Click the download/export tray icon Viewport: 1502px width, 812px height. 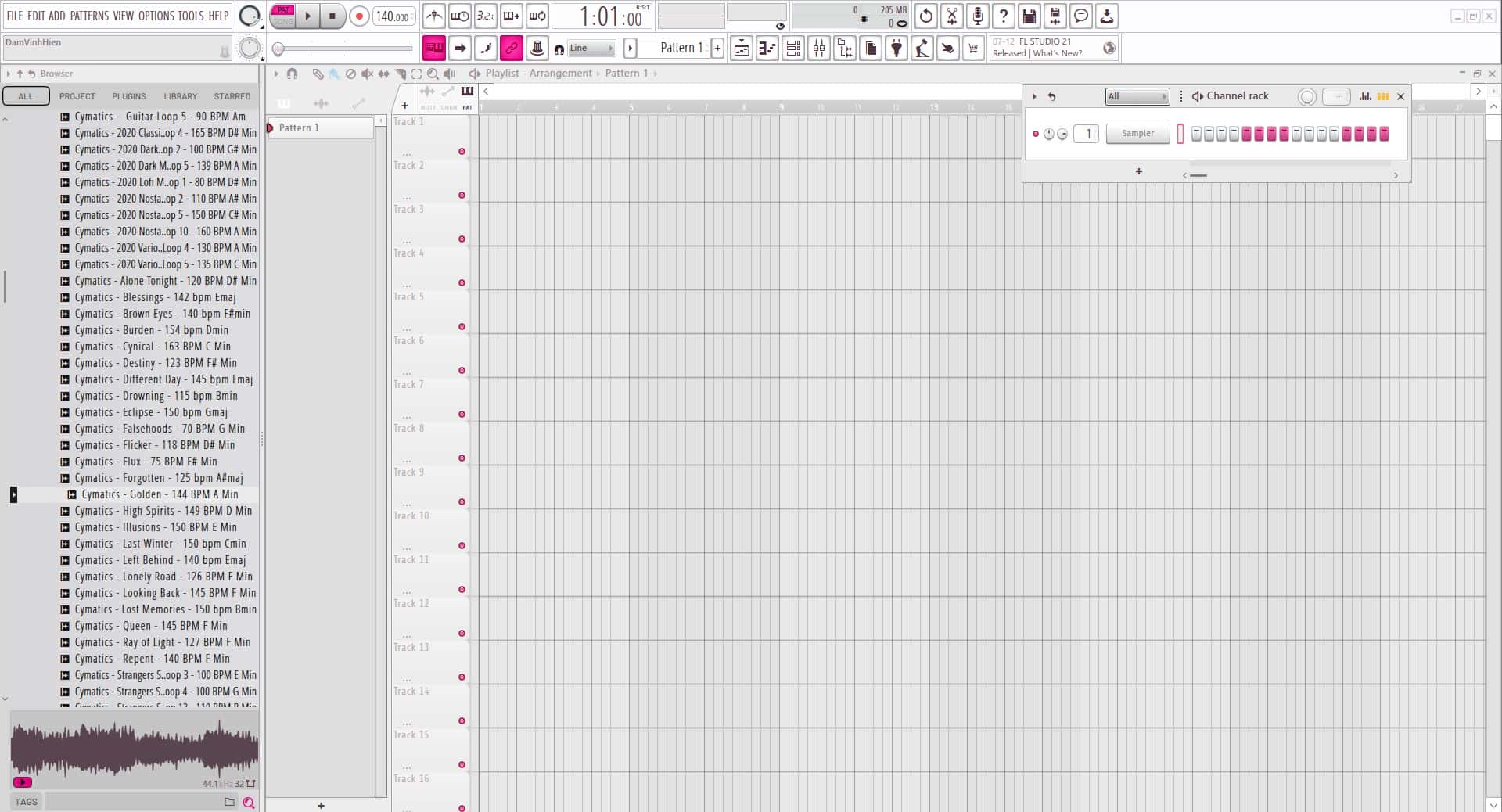(x=1107, y=16)
